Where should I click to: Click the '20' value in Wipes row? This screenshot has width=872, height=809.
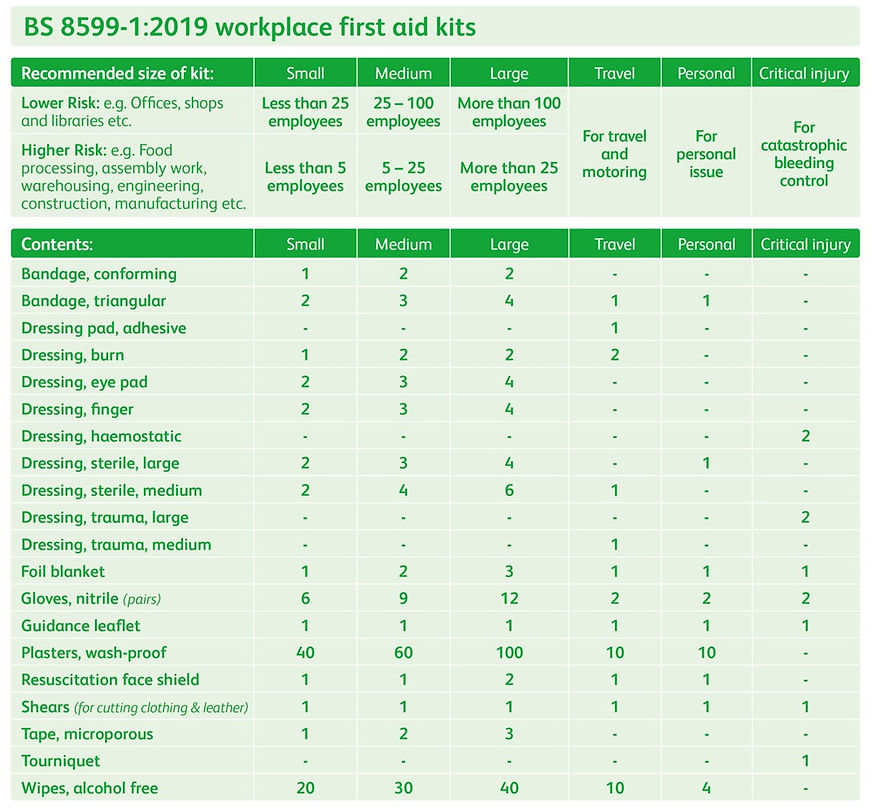(x=305, y=788)
